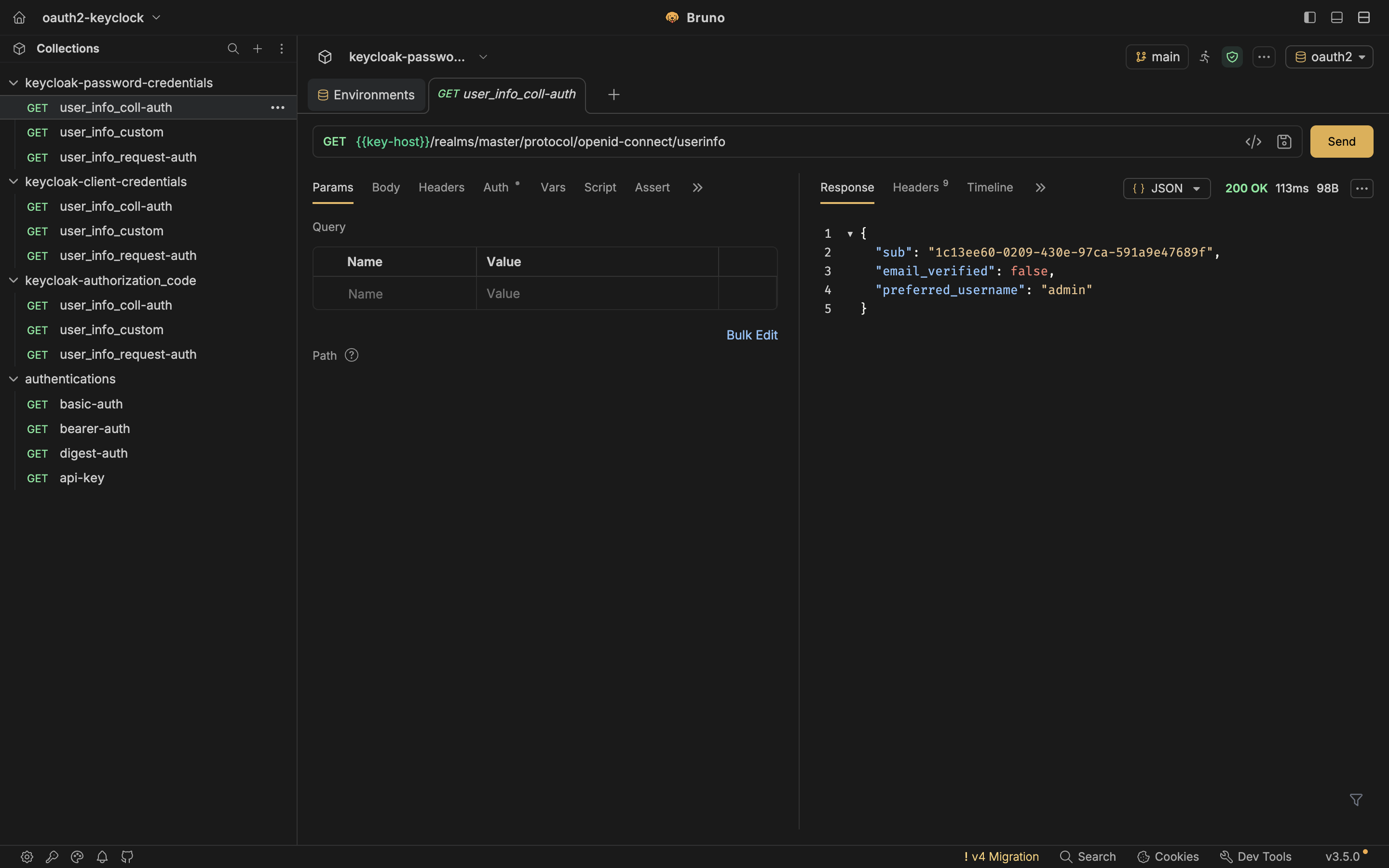Collapse keycloak-client-credentials folder
1389x868 pixels.
coord(13,181)
